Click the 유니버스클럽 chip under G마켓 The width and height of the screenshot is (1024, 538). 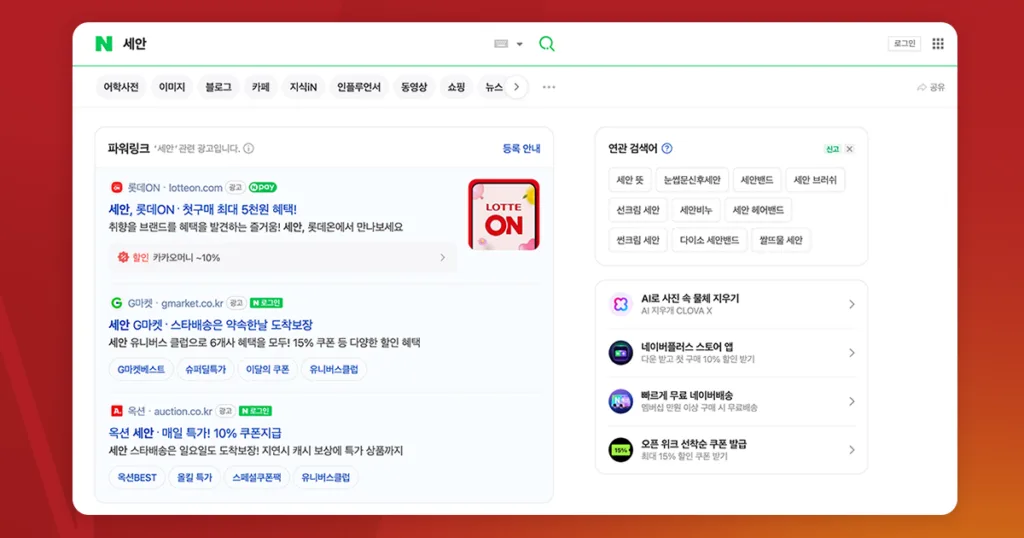(334, 370)
